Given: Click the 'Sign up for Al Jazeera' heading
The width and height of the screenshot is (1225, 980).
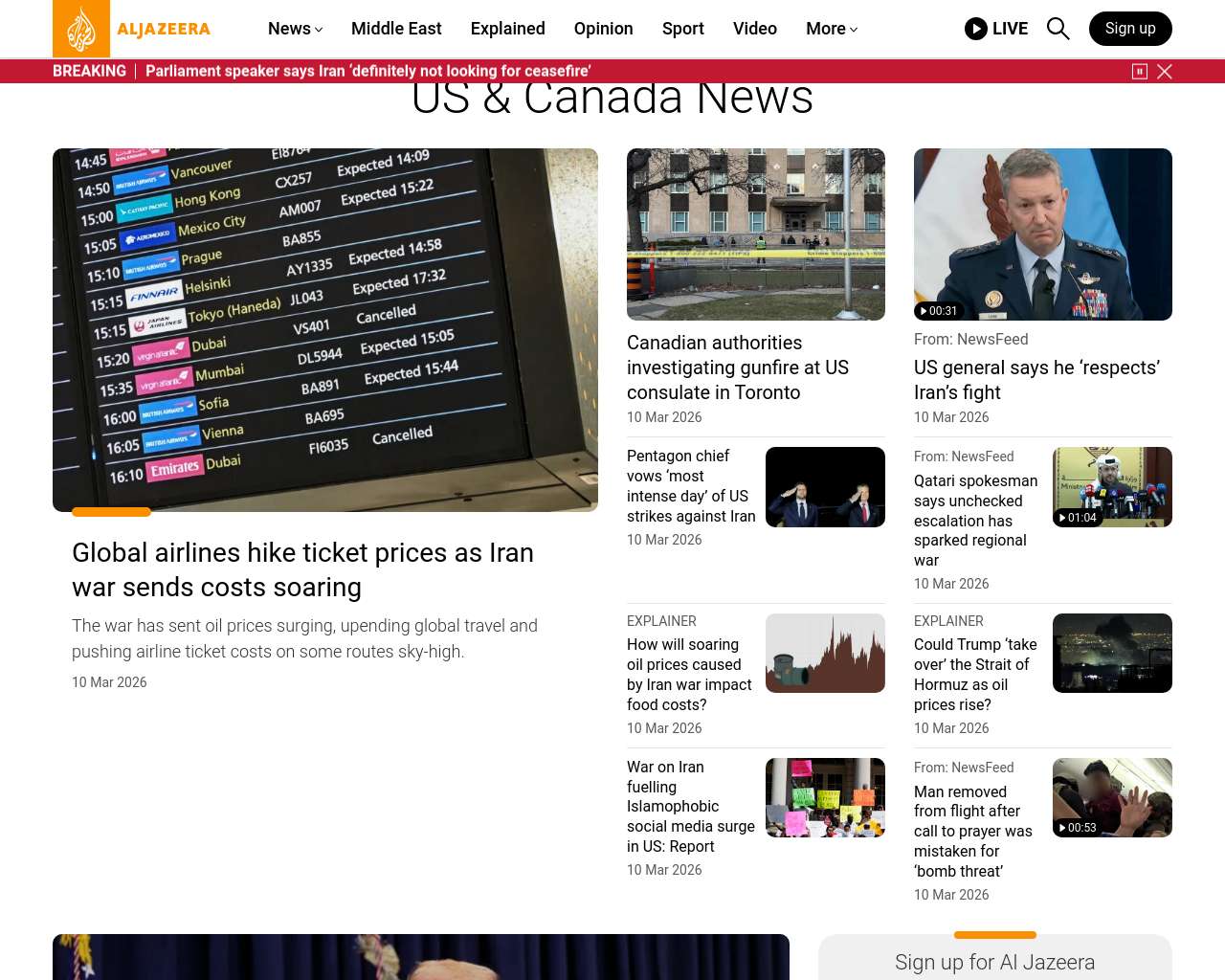Looking at the screenshot, I should (995, 963).
